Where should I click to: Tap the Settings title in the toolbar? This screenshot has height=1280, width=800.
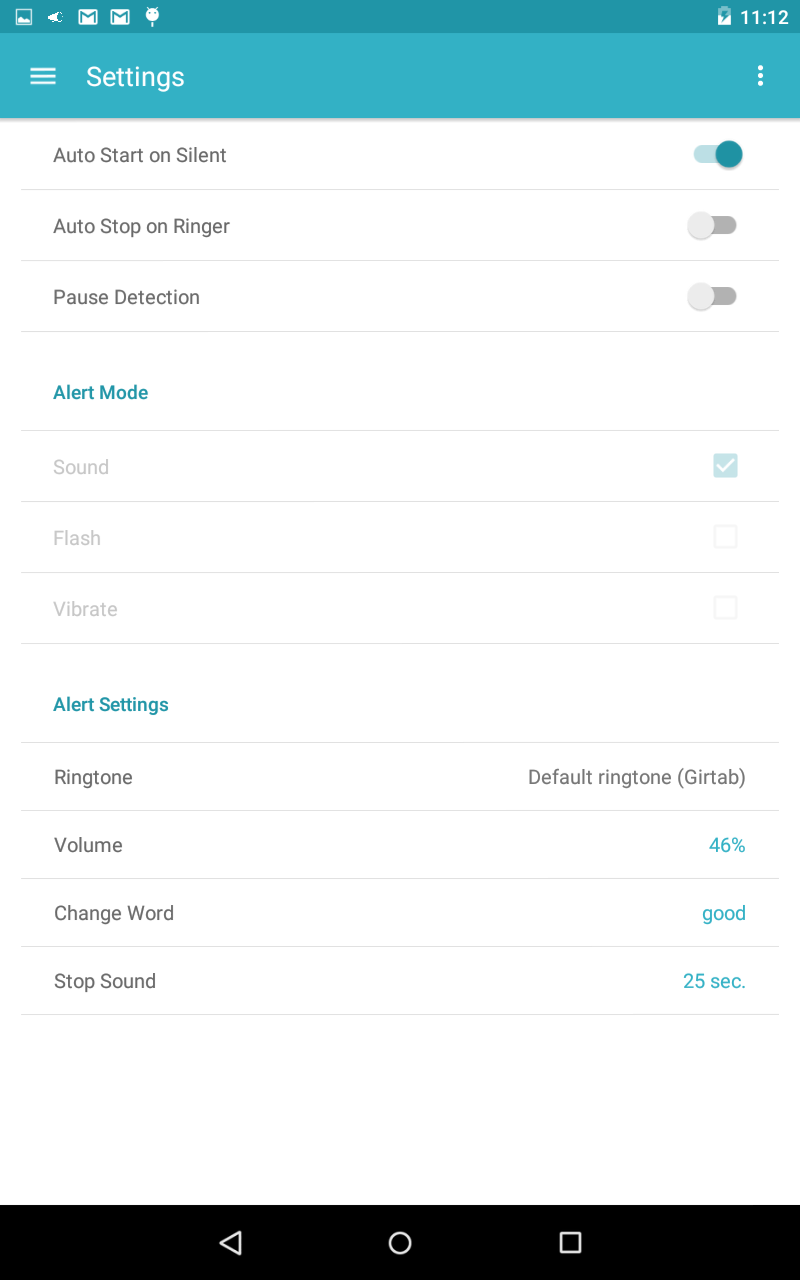[135, 77]
